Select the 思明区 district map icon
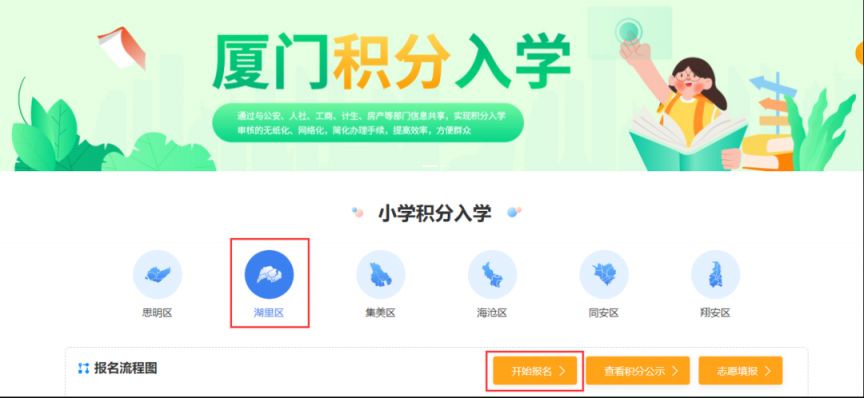Viewport: 864px width, 398px height. (x=157, y=275)
